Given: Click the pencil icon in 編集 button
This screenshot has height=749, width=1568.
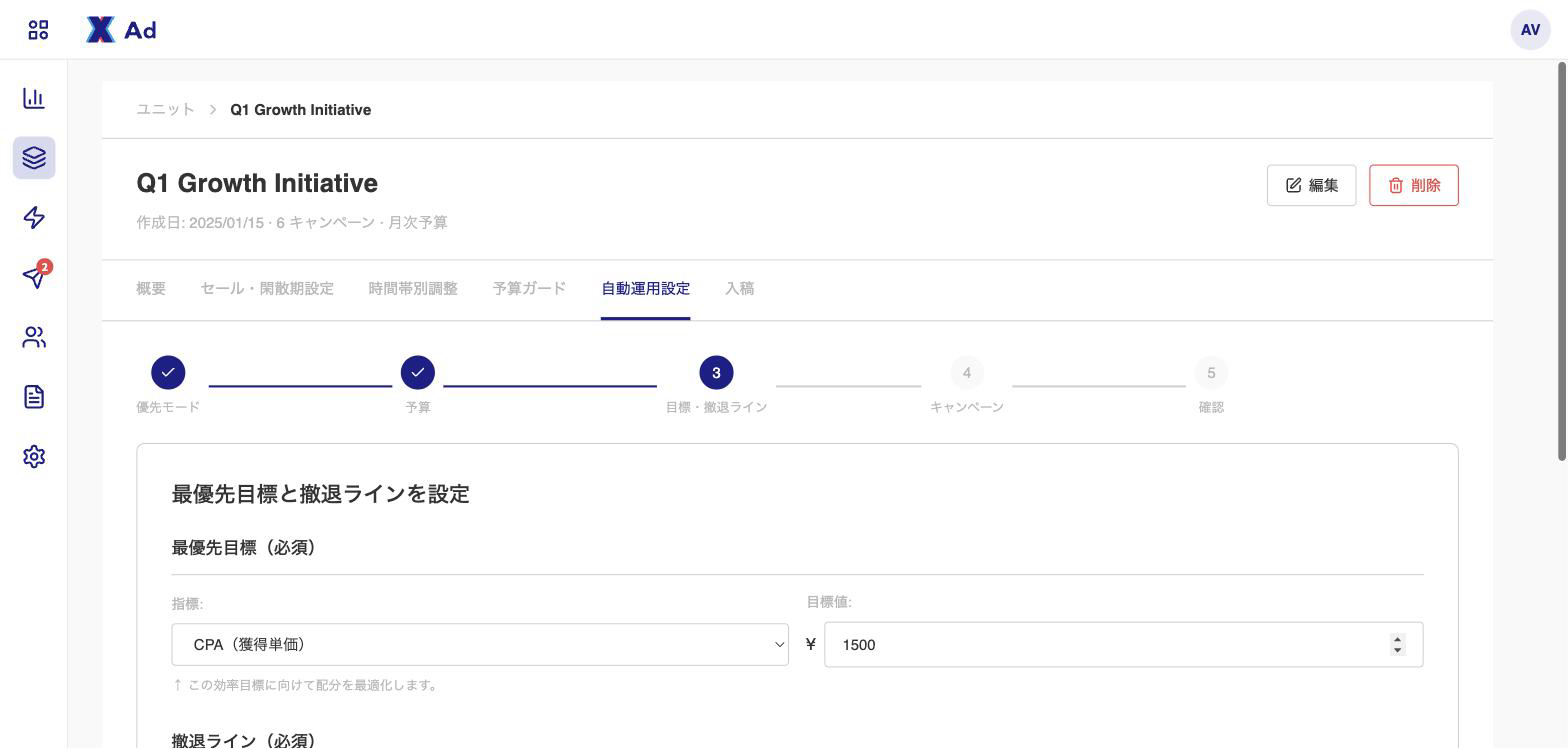Looking at the screenshot, I should 1293,185.
